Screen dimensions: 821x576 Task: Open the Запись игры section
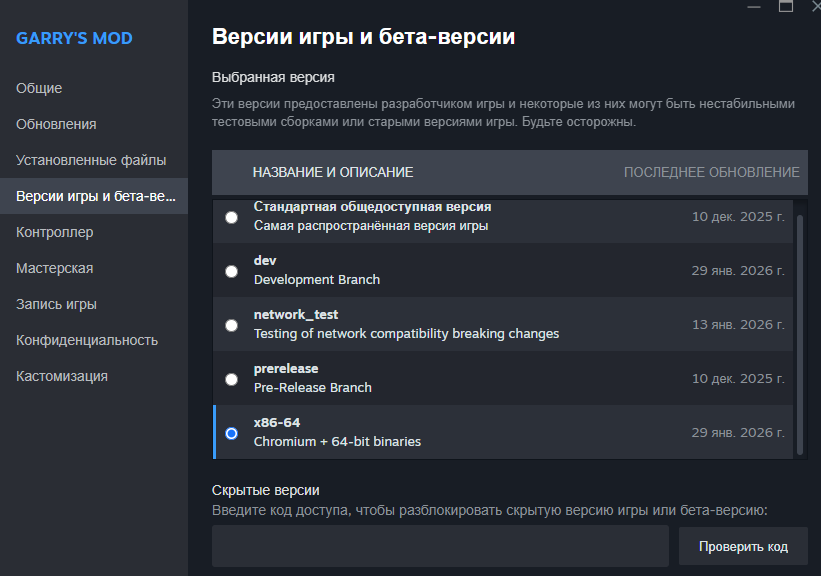56,304
